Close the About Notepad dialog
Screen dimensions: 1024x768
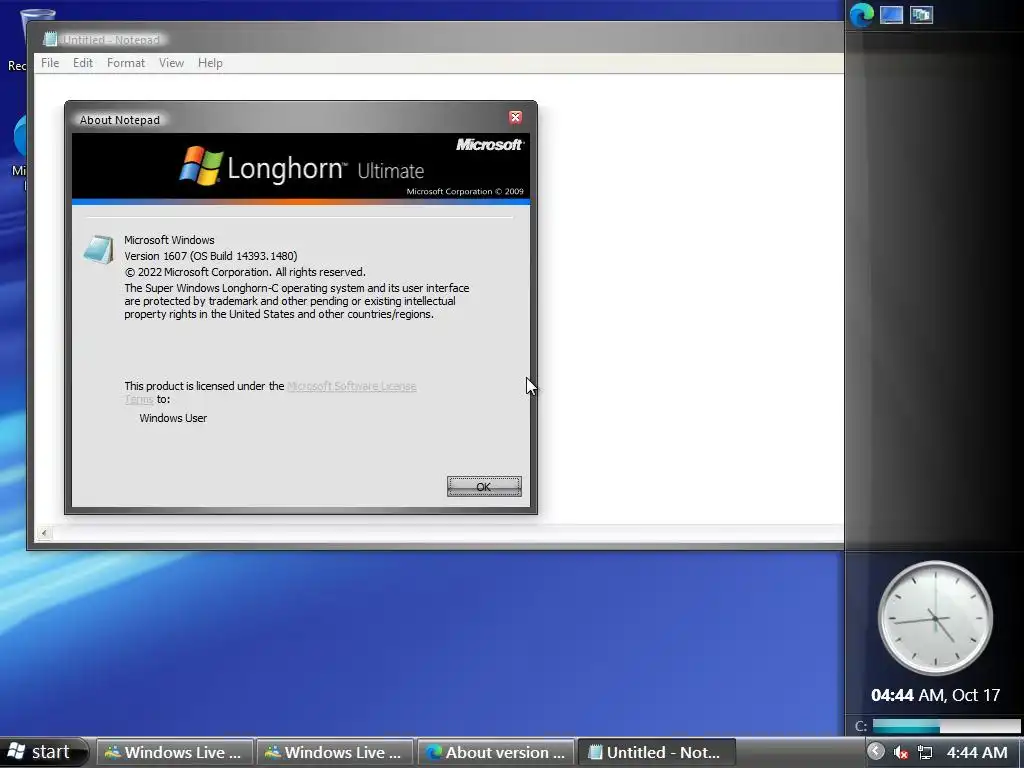click(515, 117)
